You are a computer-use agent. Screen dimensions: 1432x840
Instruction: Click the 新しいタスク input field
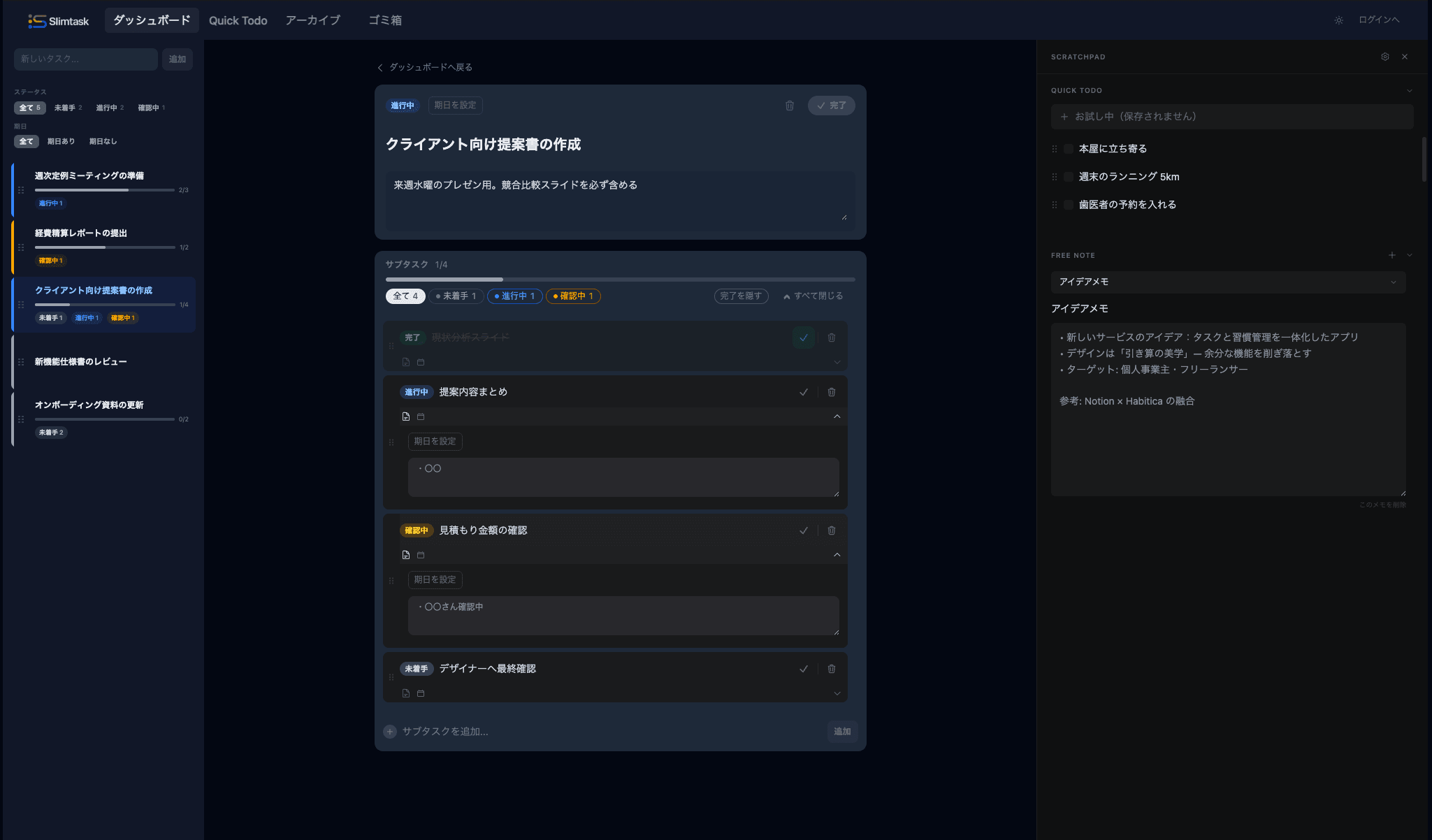point(85,59)
